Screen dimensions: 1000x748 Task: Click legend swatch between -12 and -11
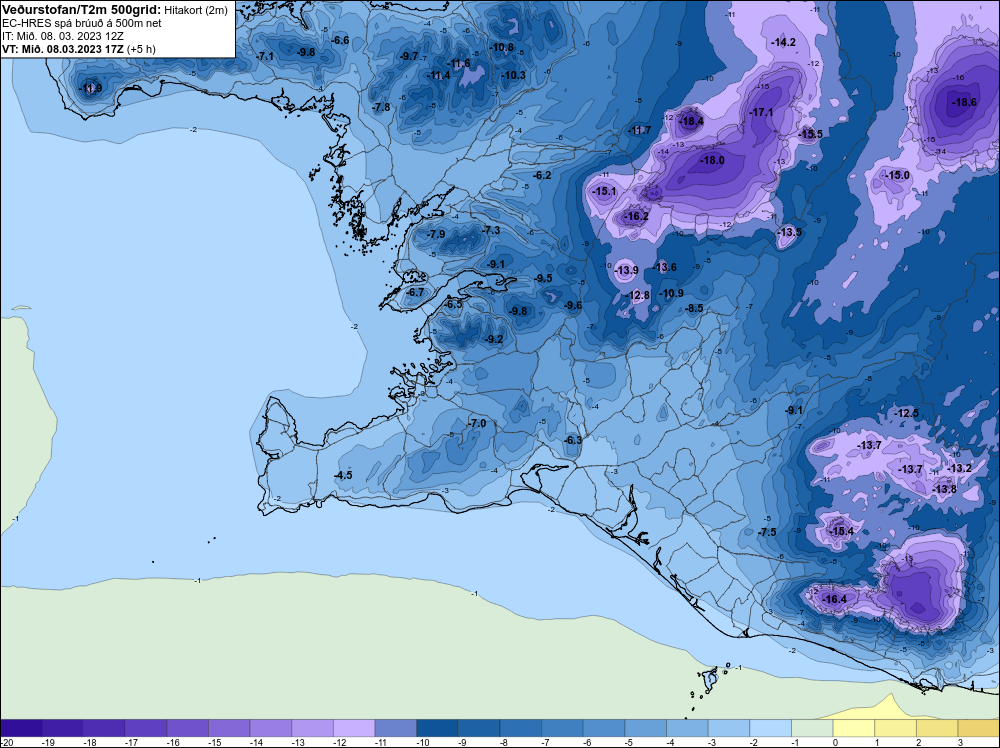[x=354, y=728]
